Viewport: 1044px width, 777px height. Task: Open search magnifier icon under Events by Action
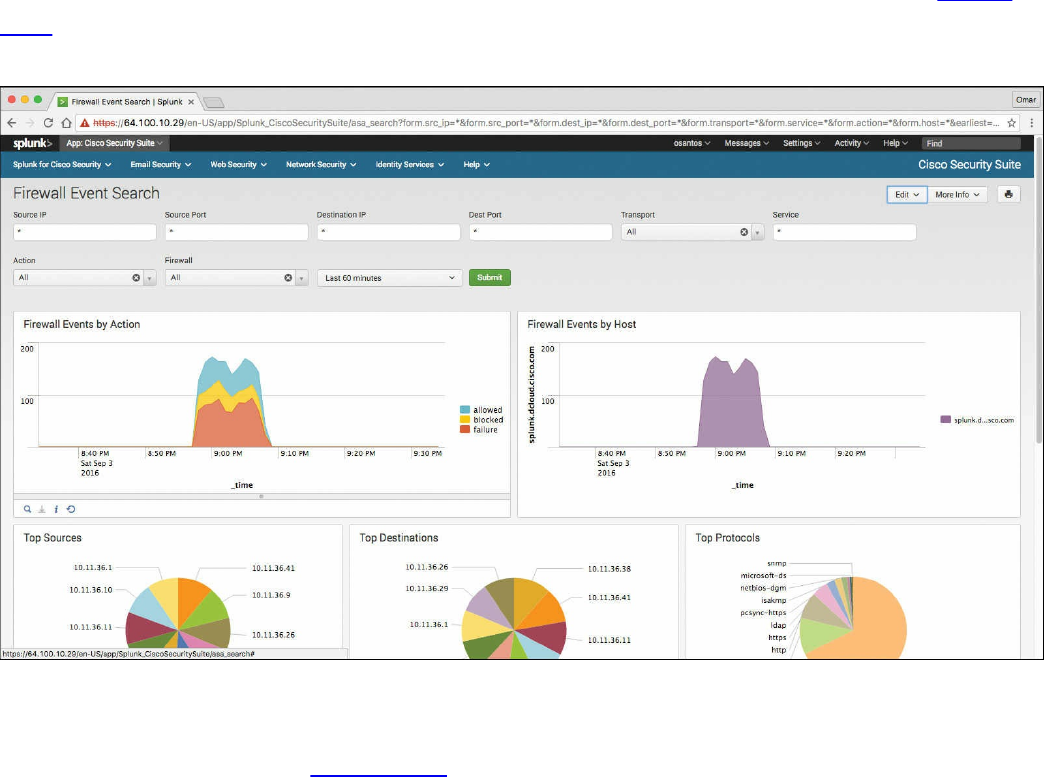(27, 509)
